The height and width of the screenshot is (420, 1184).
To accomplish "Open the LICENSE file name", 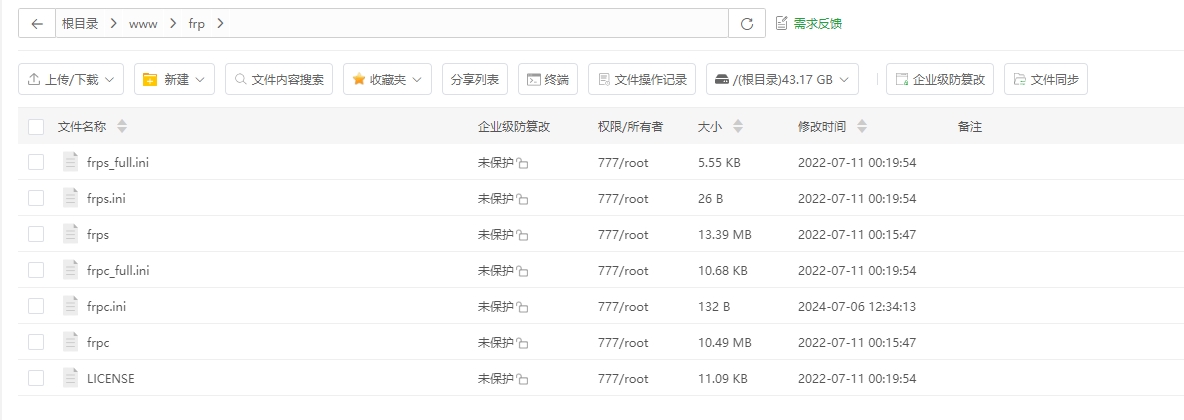I will tap(111, 378).
